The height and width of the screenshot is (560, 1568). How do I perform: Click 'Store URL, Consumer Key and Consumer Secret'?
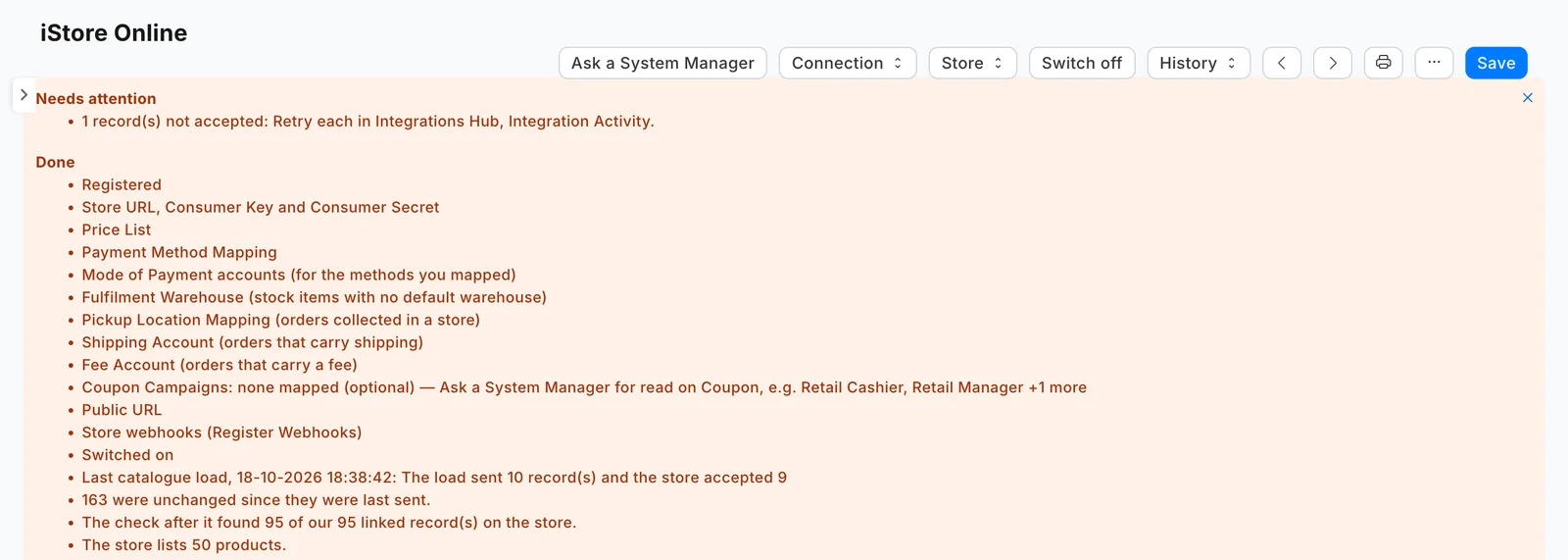[x=261, y=208]
